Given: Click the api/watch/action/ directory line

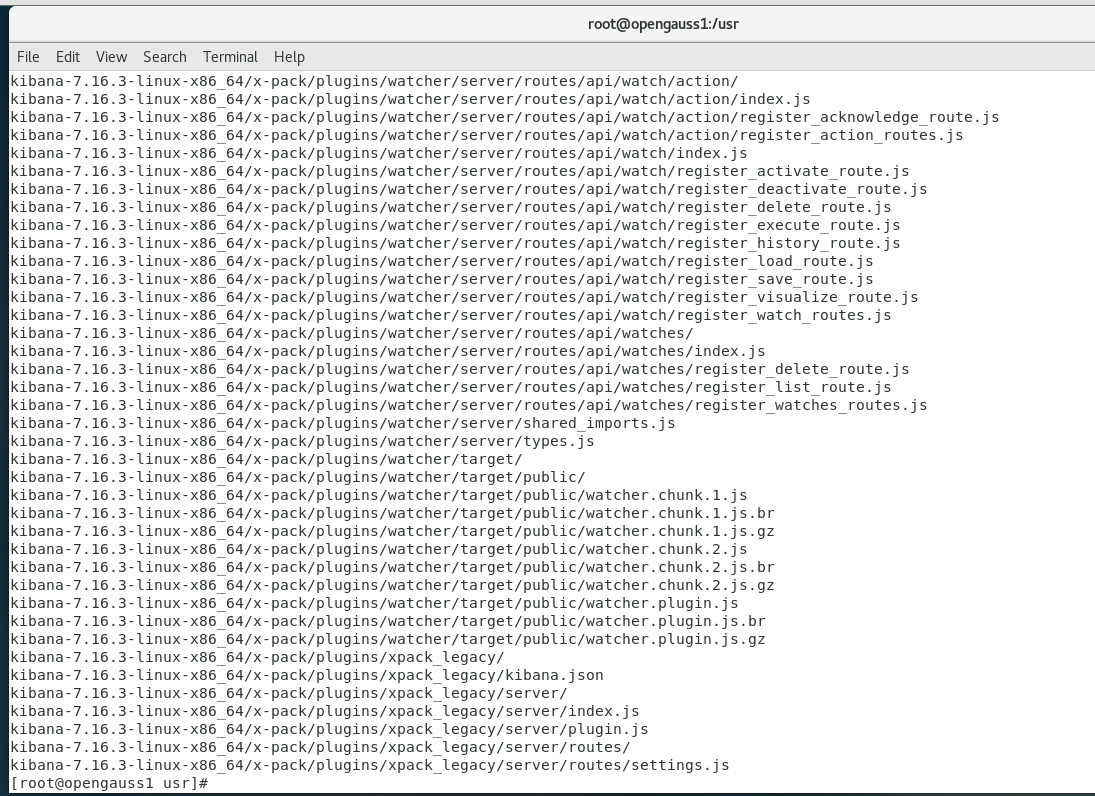Looking at the screenshot, I should [x=374, y=81].
